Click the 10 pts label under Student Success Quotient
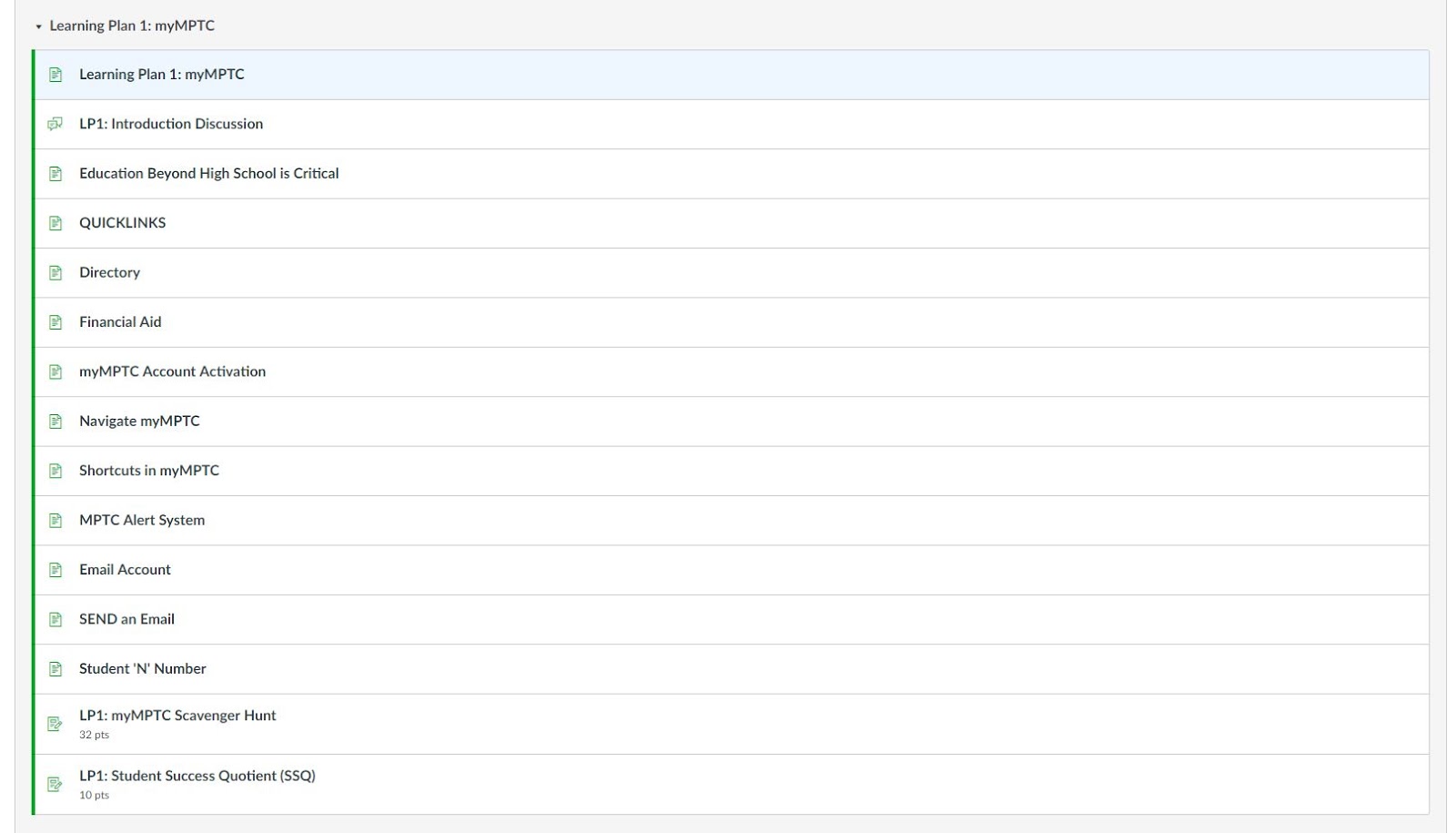1456x833 pixels. [94, 795]
